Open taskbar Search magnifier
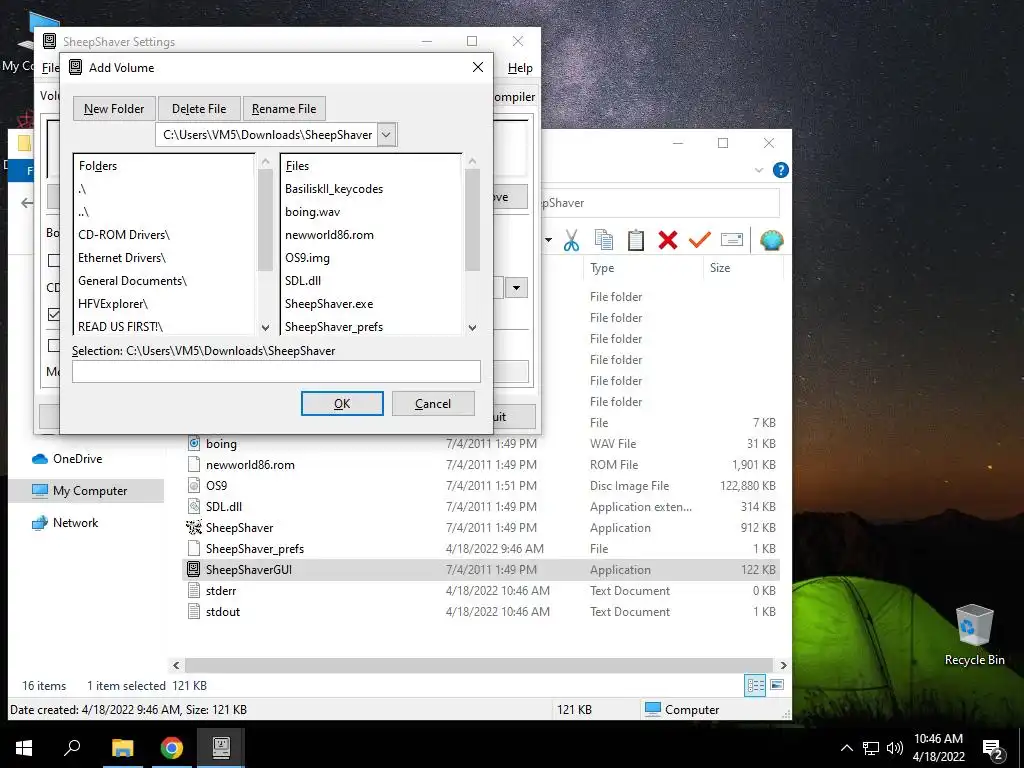The height and width of the screenshot is (768, 1024). 72,748
